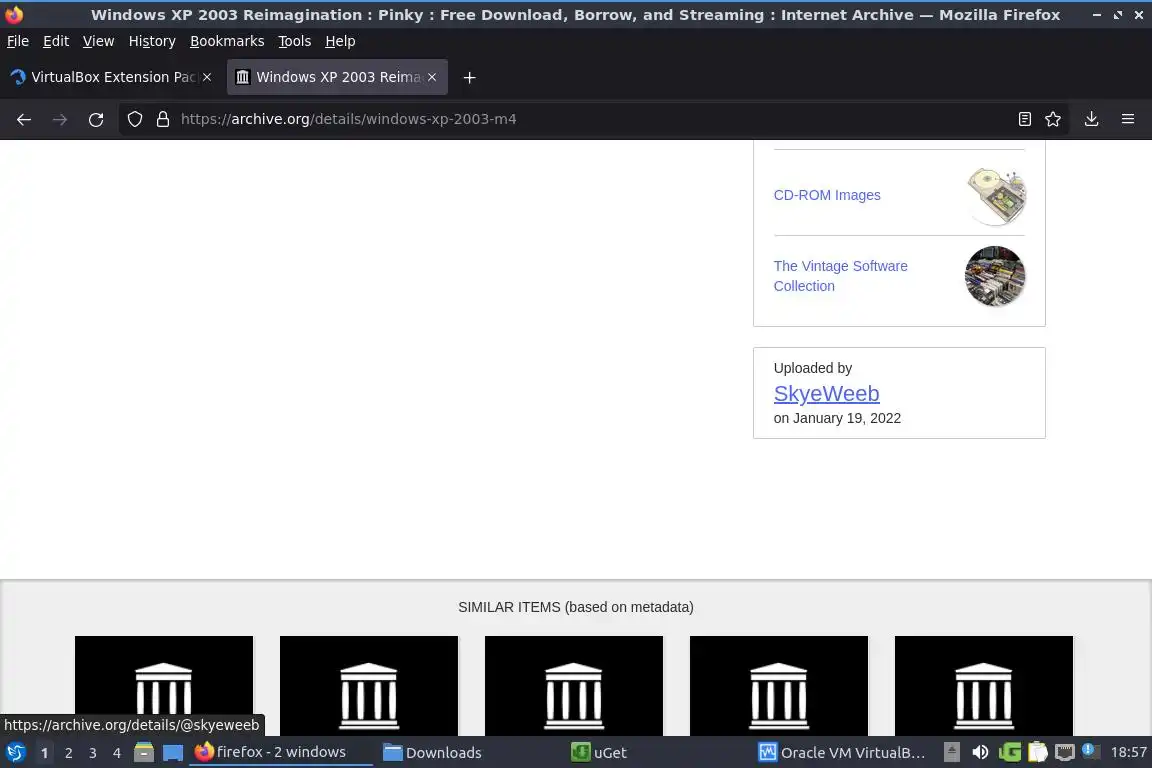Open the second similar item thumbnail
The width and height of the screenshot is (1152, 768).
click(369, 686)
